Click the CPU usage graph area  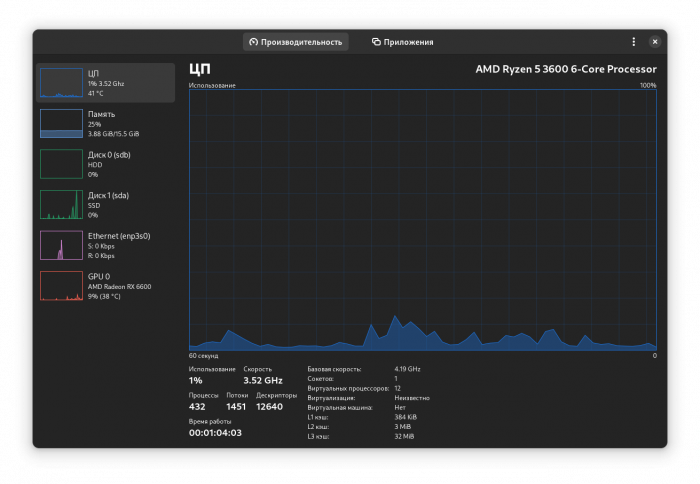(422, 220)
